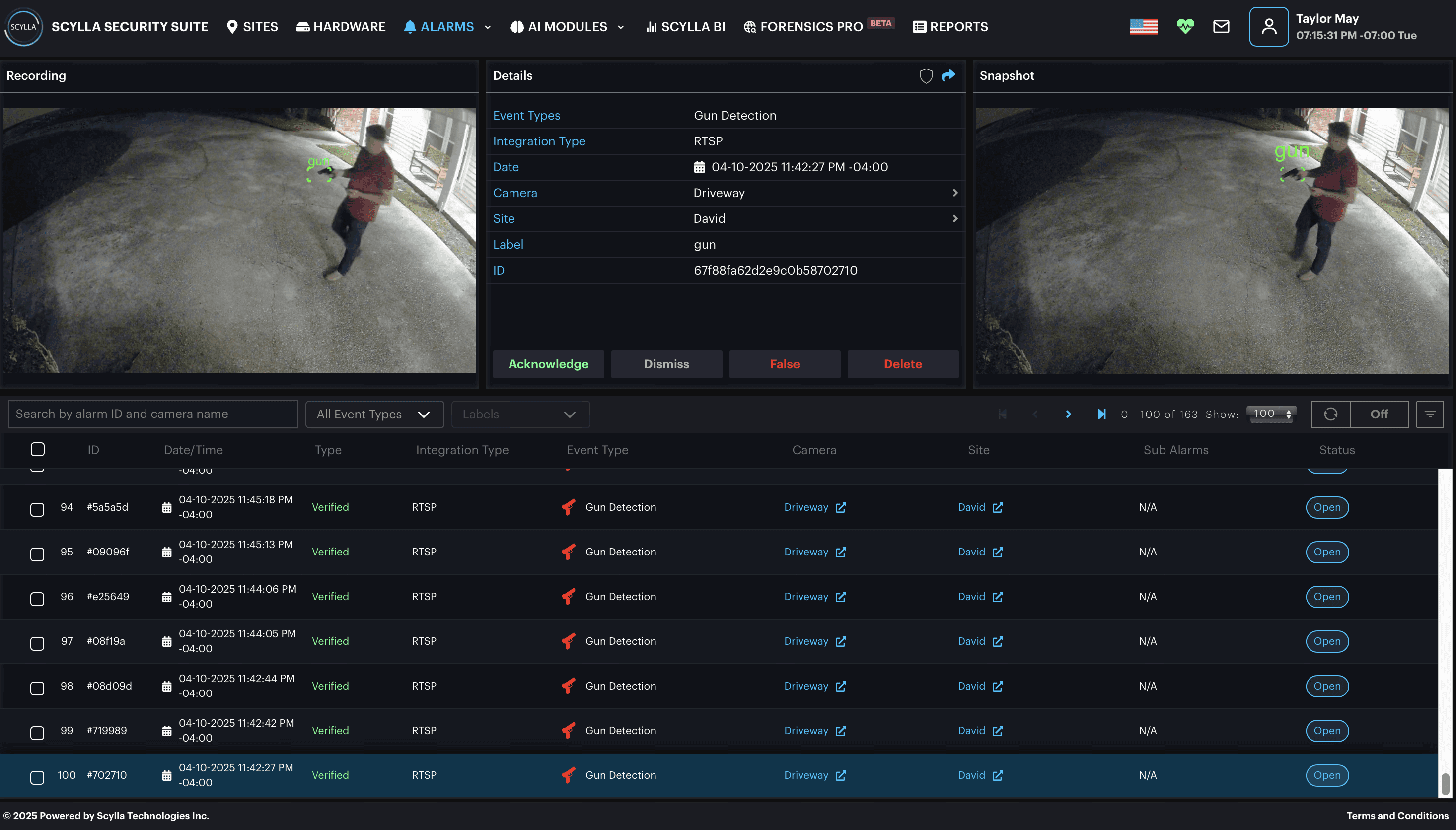Open the Hardware menu
Image resolution: width=1456 pixels, height=830 pixels.
(x=340, y=27)
